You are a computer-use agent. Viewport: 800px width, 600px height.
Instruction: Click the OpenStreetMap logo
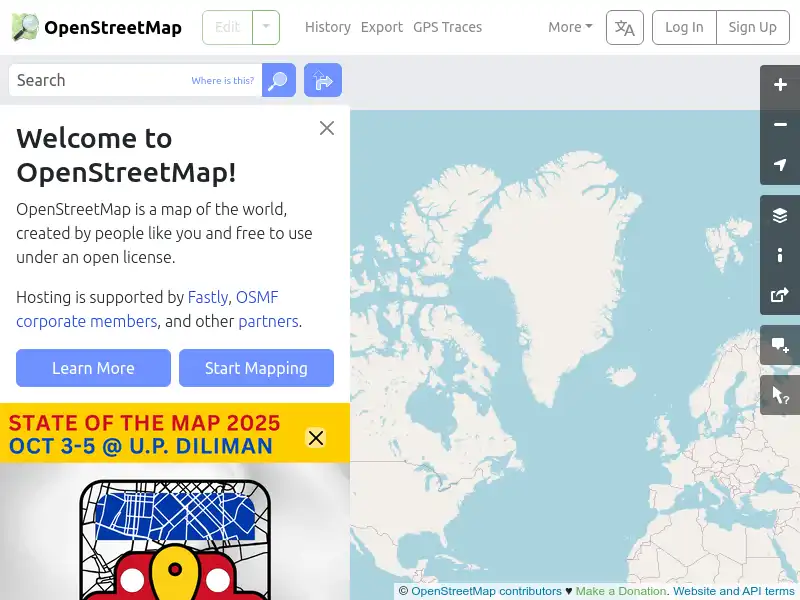95,27
